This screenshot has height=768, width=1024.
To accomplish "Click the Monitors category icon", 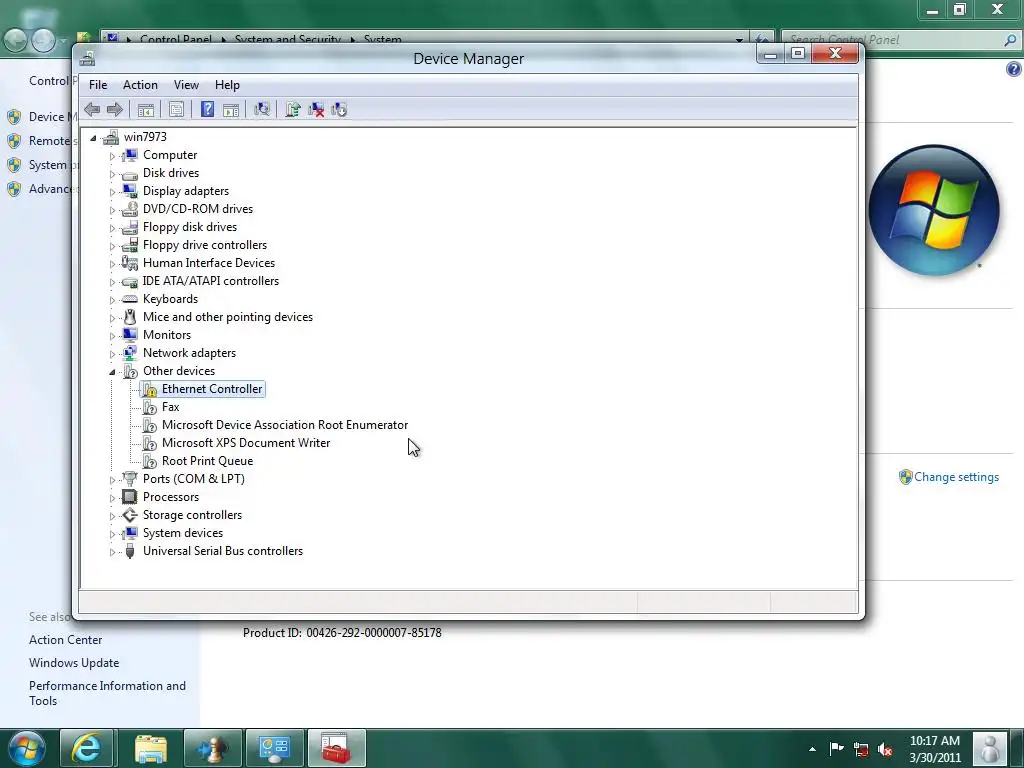I will pos(130,335).
